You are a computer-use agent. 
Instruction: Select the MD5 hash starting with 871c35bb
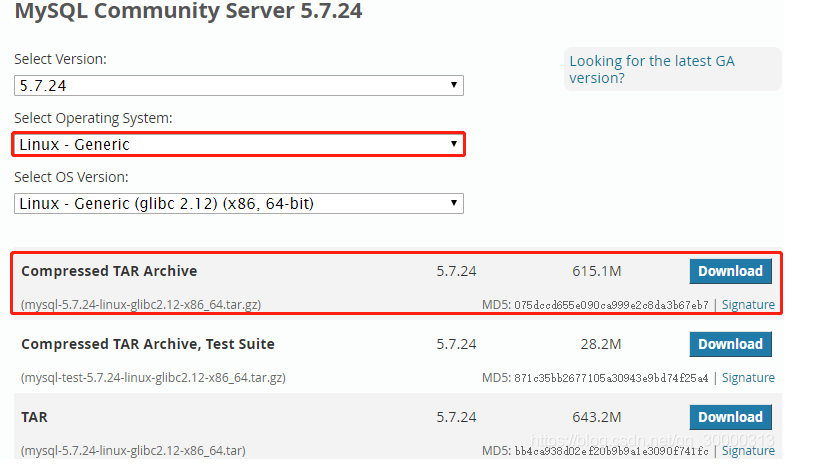click(x=611, y=378)
